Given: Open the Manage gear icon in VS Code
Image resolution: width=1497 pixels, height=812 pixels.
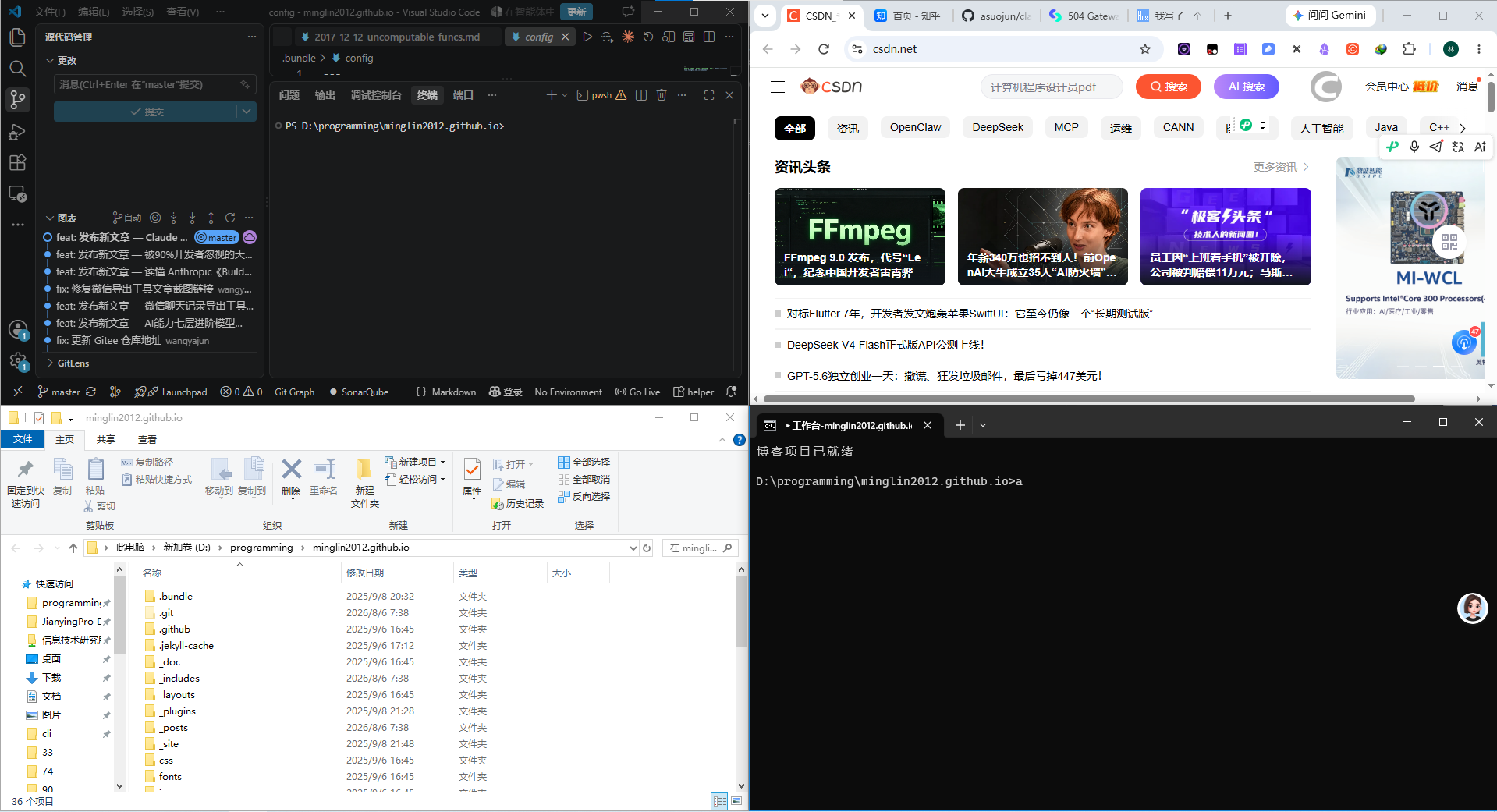Looking at the screenshot, I should [17, 360].
